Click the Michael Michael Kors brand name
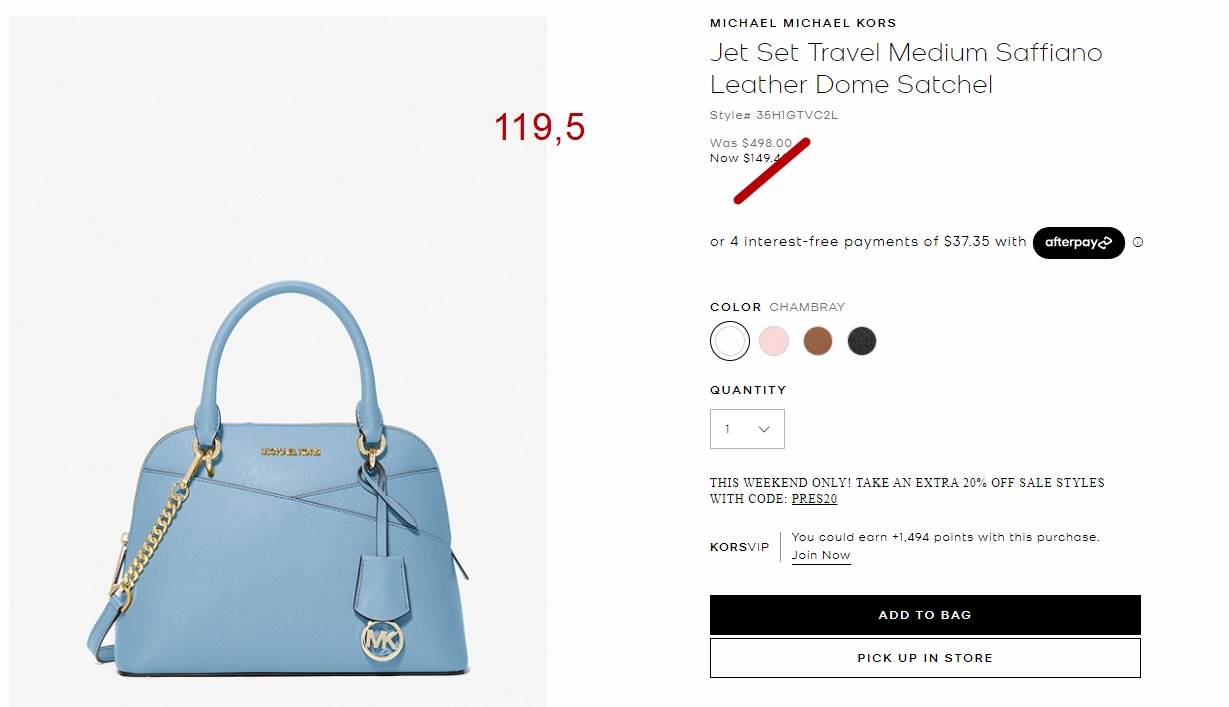1229x707 pixels. (803, 23)
